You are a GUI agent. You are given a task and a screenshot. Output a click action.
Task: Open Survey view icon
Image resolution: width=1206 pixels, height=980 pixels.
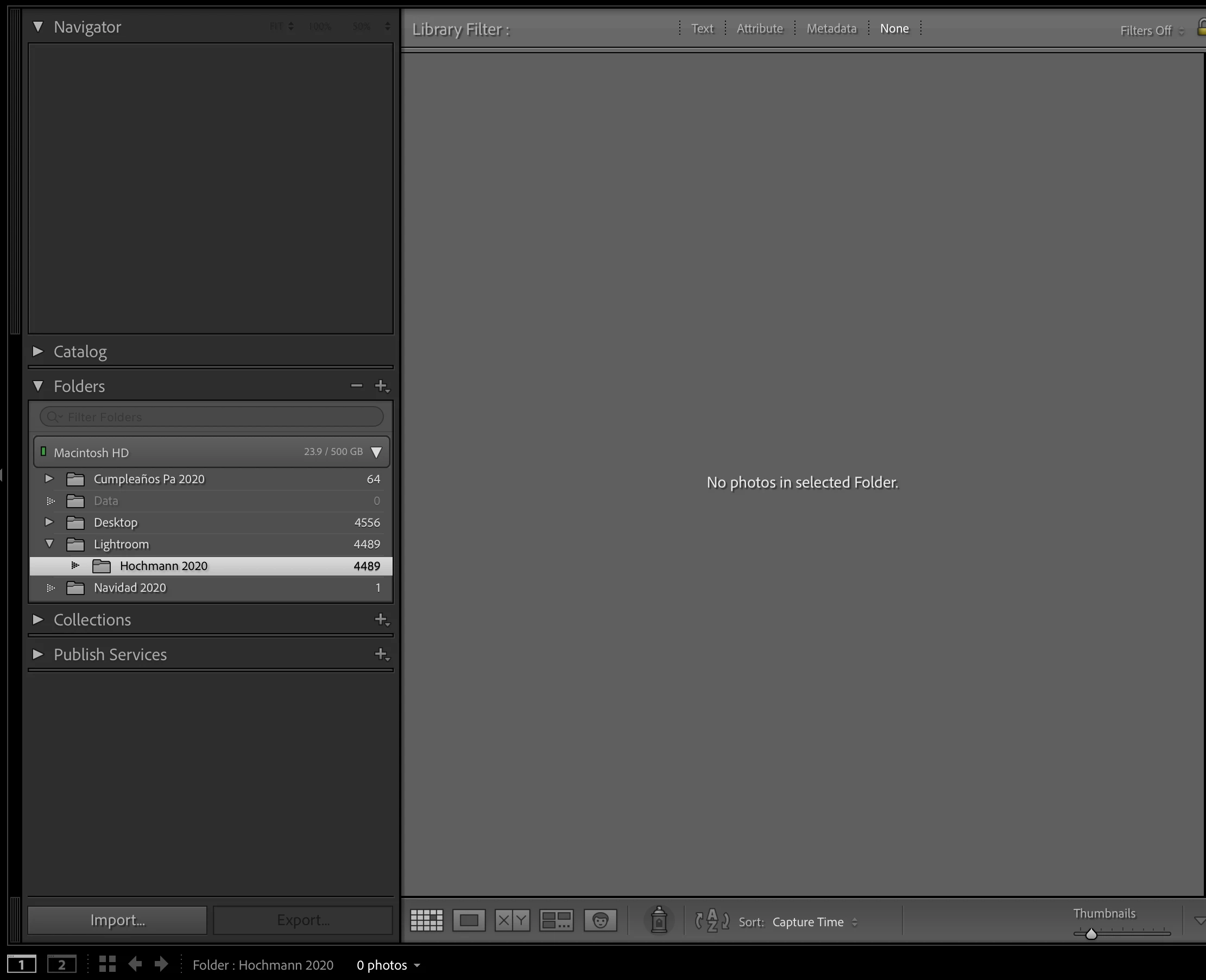pyautogui.click(x=556, y=920)
